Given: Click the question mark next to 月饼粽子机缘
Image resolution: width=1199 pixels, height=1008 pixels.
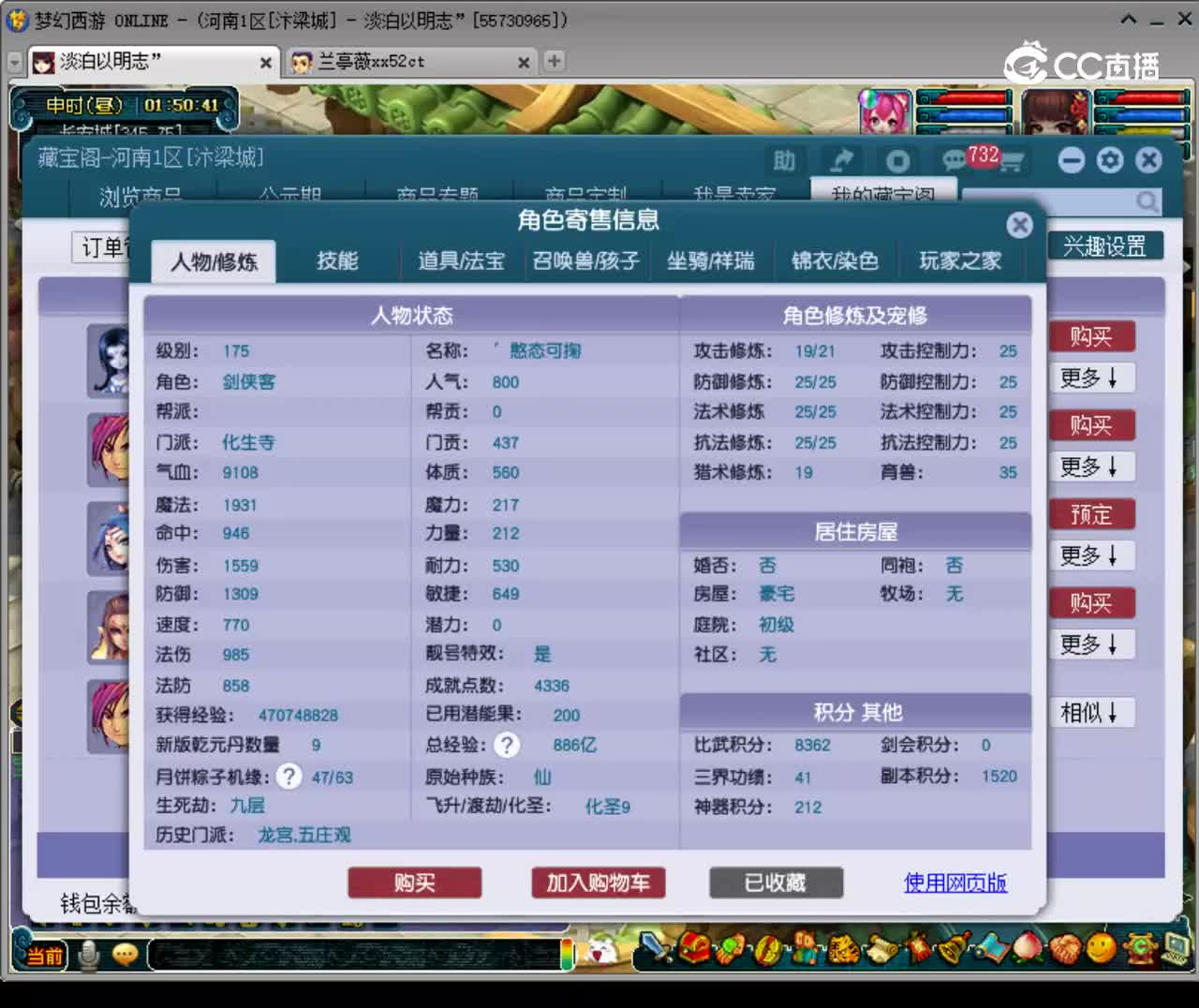Looking at the screenshot, I should click(289, 777).
